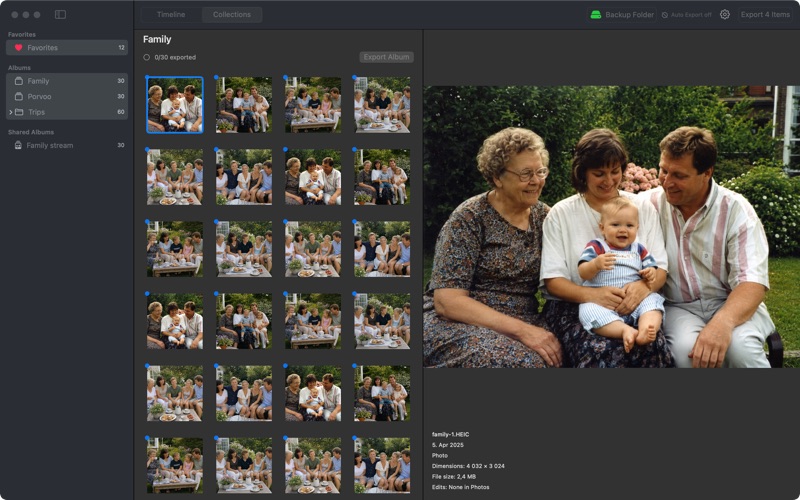Click the album icon next to Family

click(x=19, y=81)
